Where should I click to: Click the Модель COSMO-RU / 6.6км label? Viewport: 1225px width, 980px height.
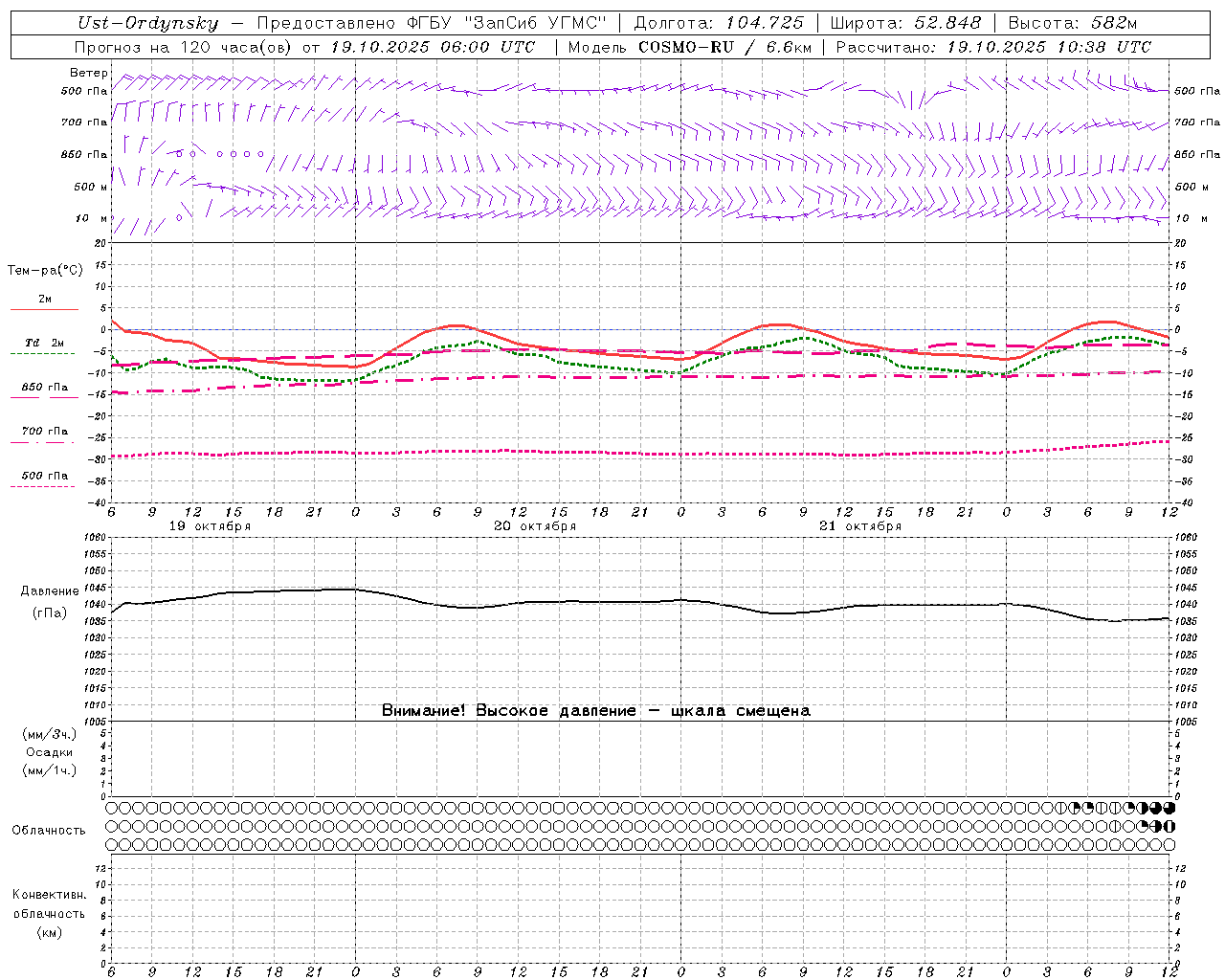tap(690, 47)
